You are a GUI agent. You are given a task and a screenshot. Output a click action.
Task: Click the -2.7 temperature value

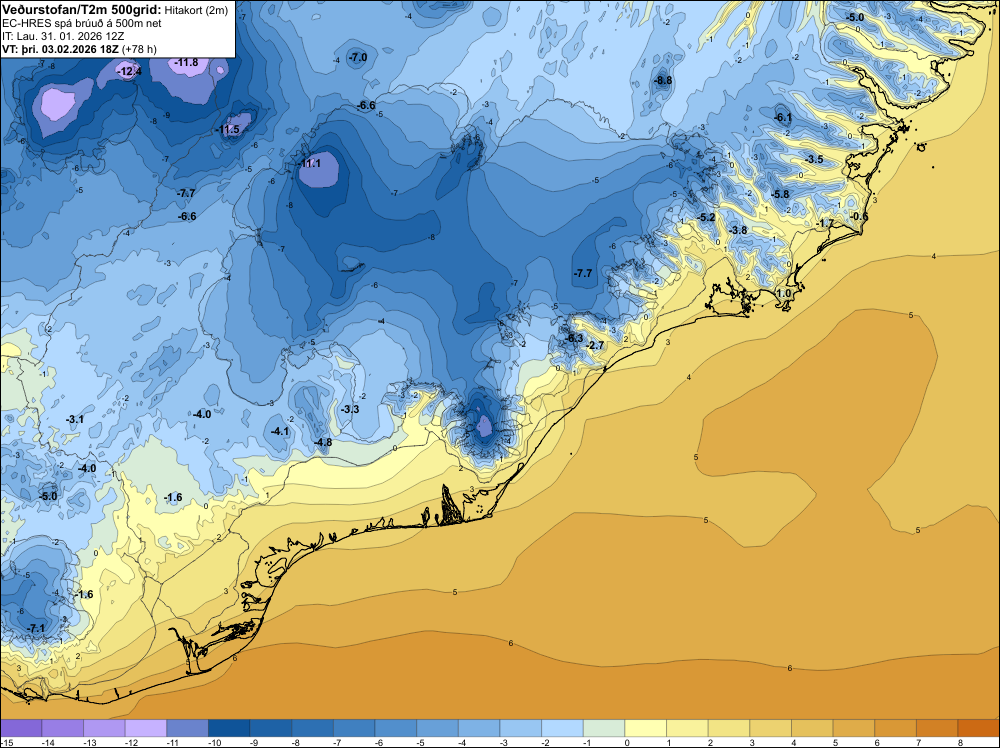tap(594, 346)
